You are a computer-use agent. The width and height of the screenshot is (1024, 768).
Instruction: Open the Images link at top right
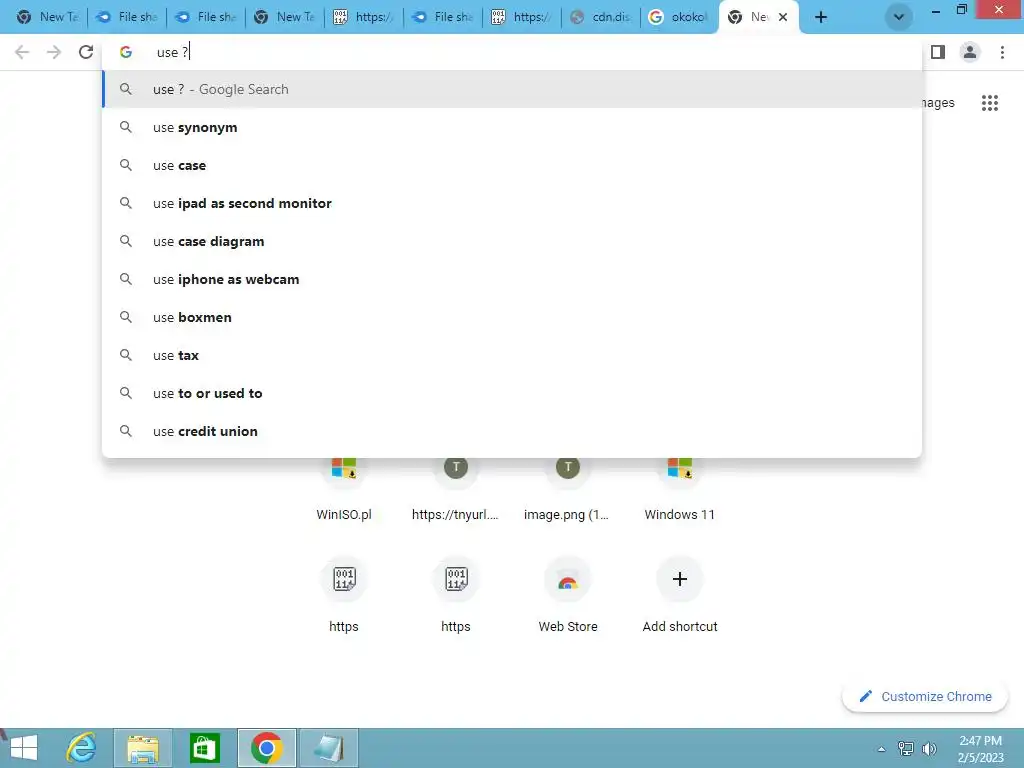coord(938,103)
